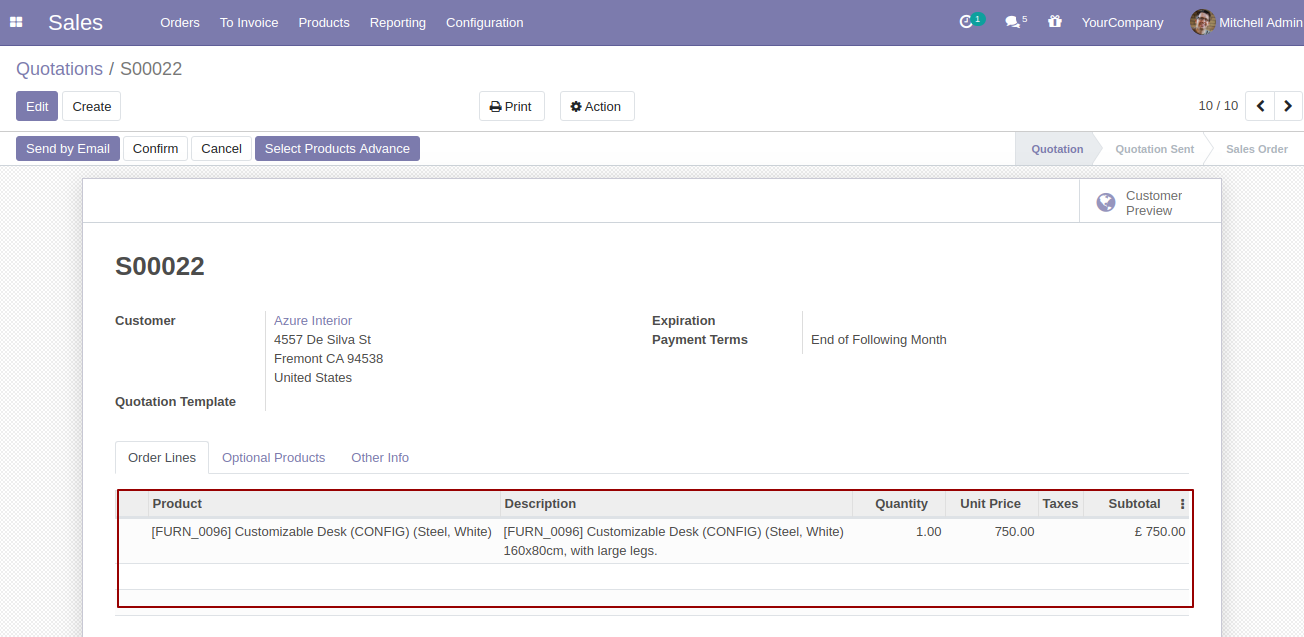Navigate to Quotations breadcrumb
The width and height of the screenshot is (1304, 637).
pos(59,69)
